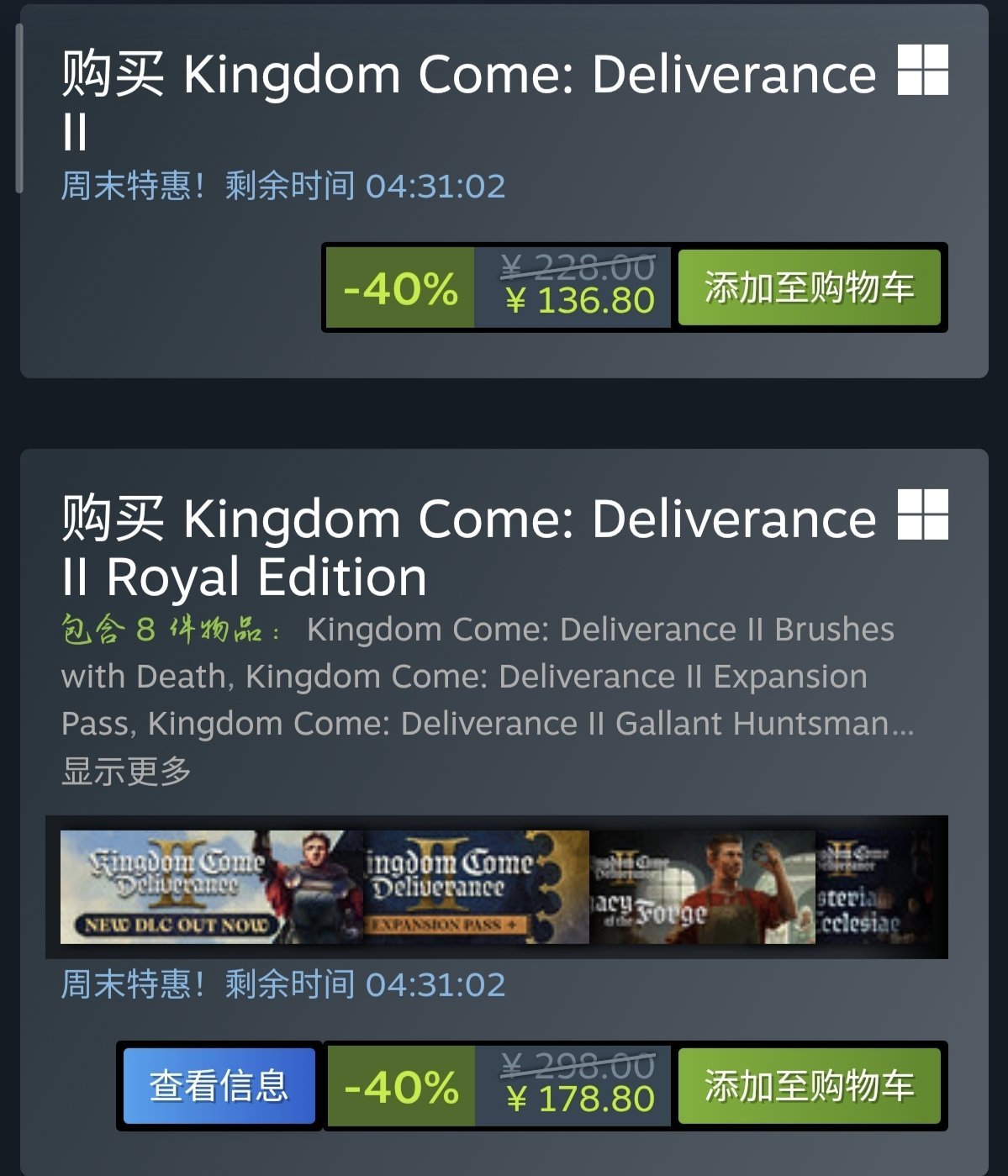This screenshot has width=1008, height=1176.
Task: Open the Legacy of the Forge thumbnail
Action: click(x=702, y=887)
